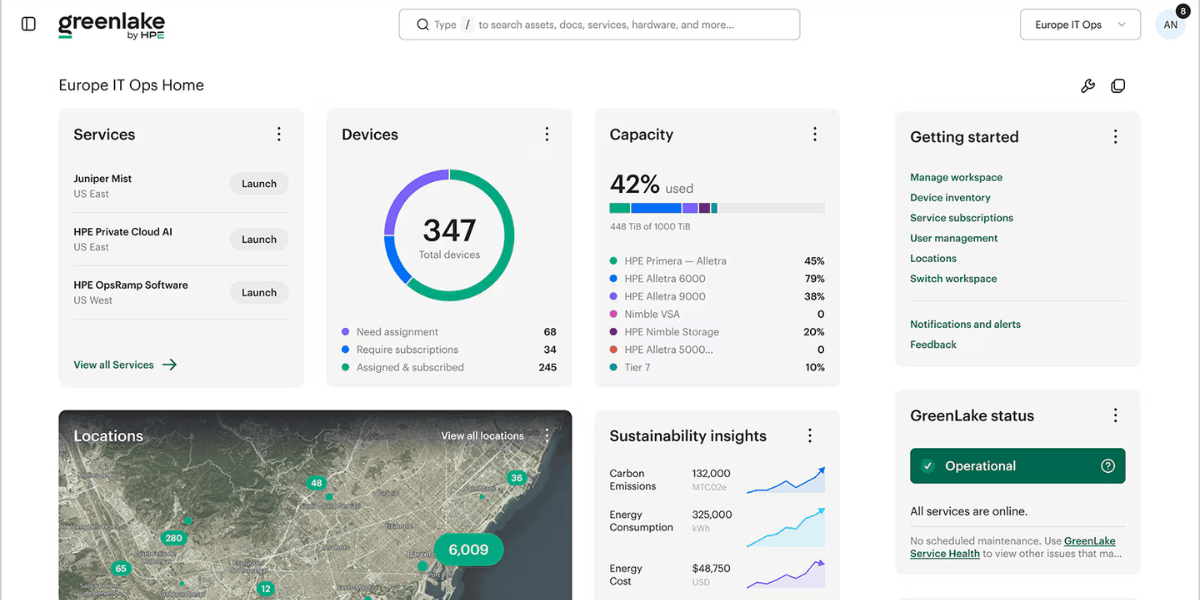Screen dimensions: 1200x600
Task: Open Services card kebab menu
Action: 279,134
